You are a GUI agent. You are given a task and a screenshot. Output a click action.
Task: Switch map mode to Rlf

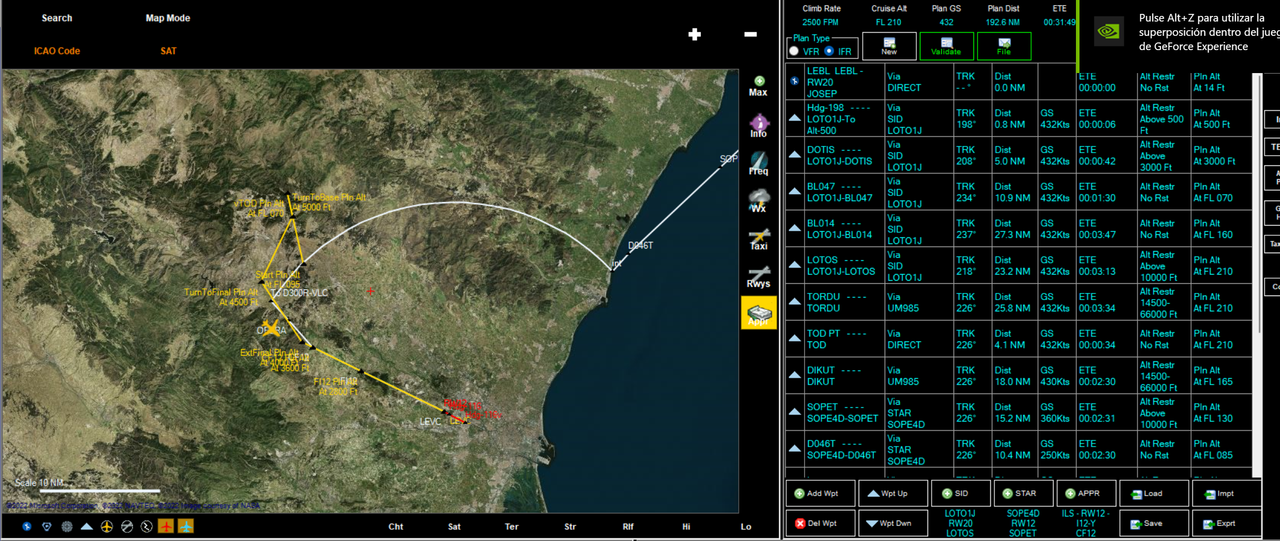point(628,527)
